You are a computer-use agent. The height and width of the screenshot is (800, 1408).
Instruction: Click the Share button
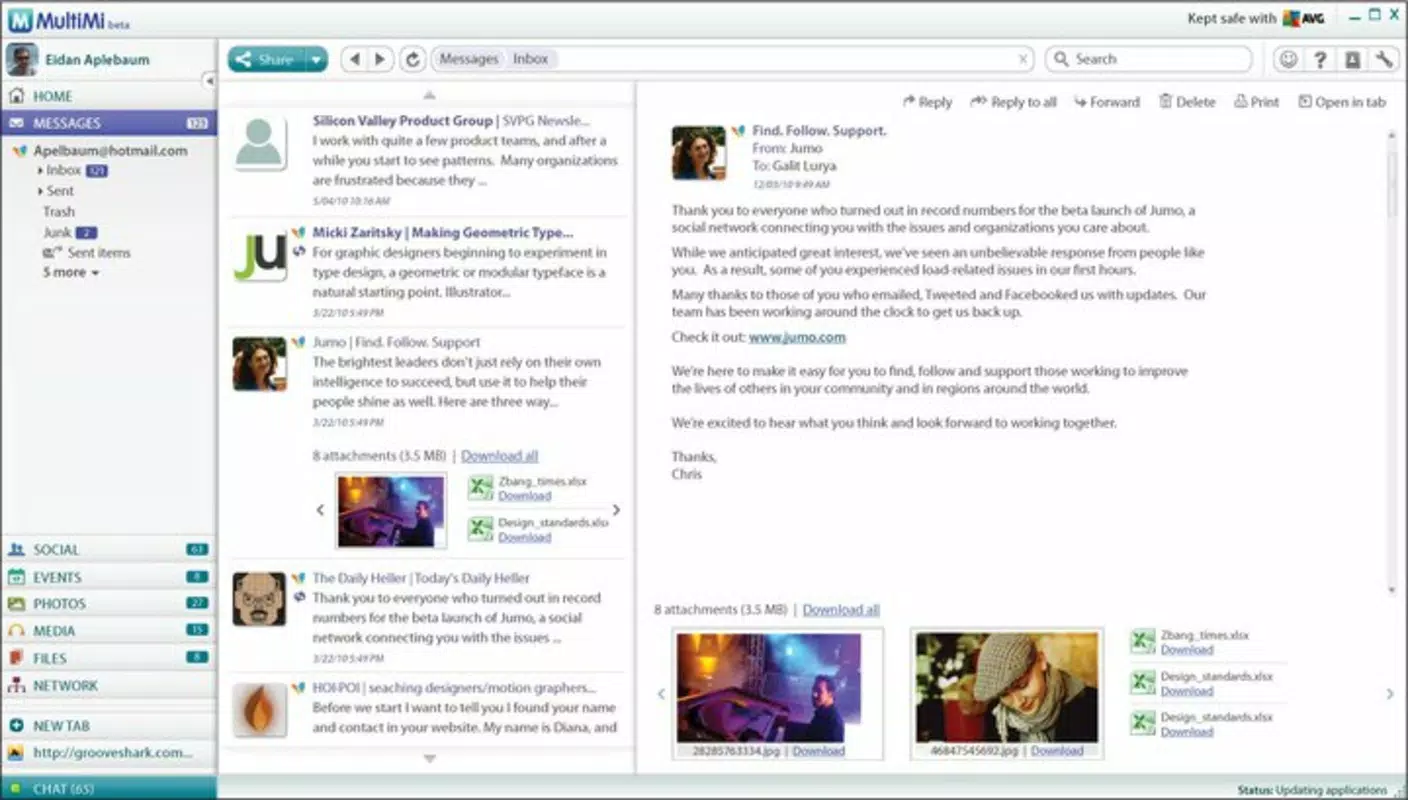266,59
